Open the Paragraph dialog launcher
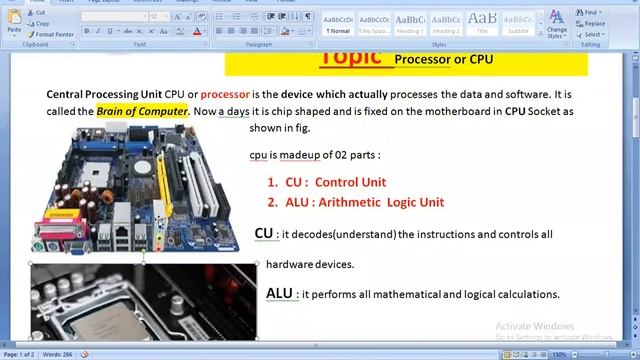This screenshot has width=640, height=360. pos(311,44)
